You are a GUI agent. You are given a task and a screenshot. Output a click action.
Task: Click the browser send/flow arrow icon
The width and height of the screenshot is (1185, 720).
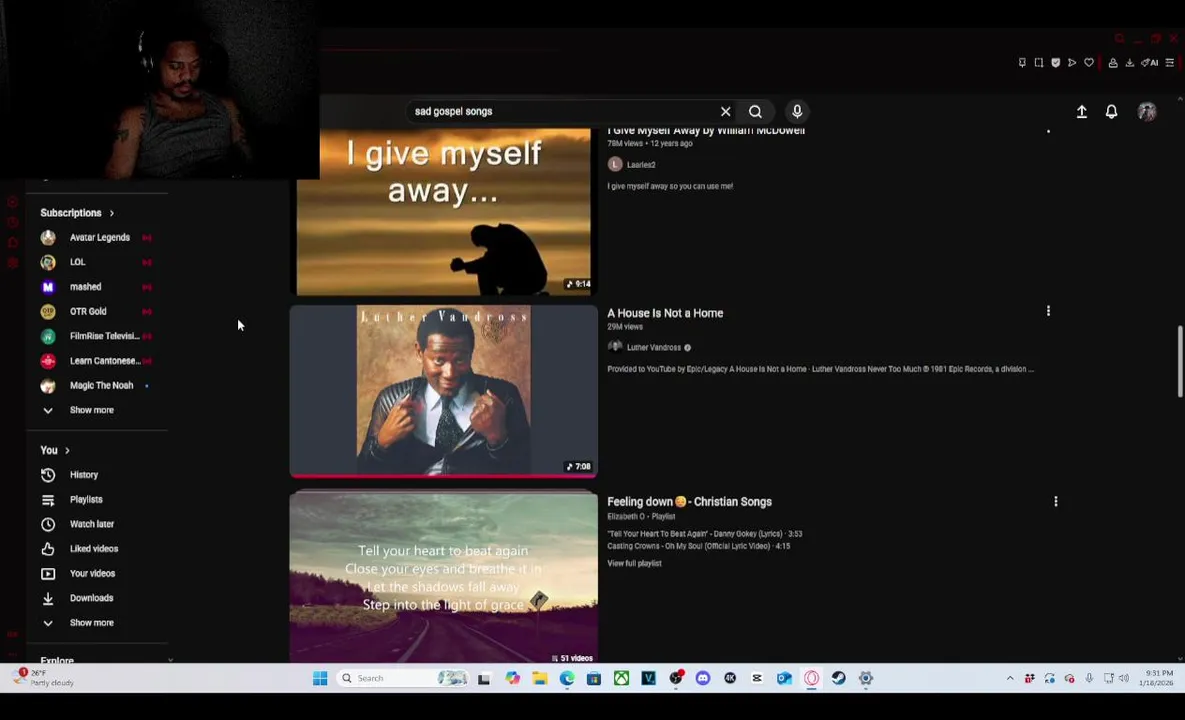[1072, 63]
